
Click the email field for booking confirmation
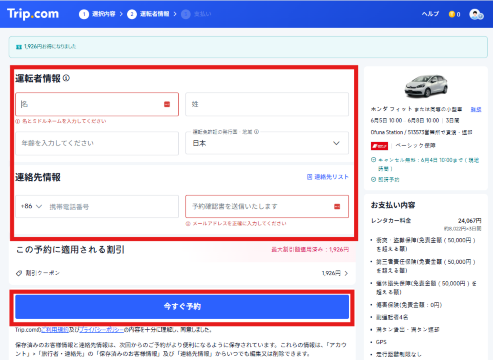[267, 207]
